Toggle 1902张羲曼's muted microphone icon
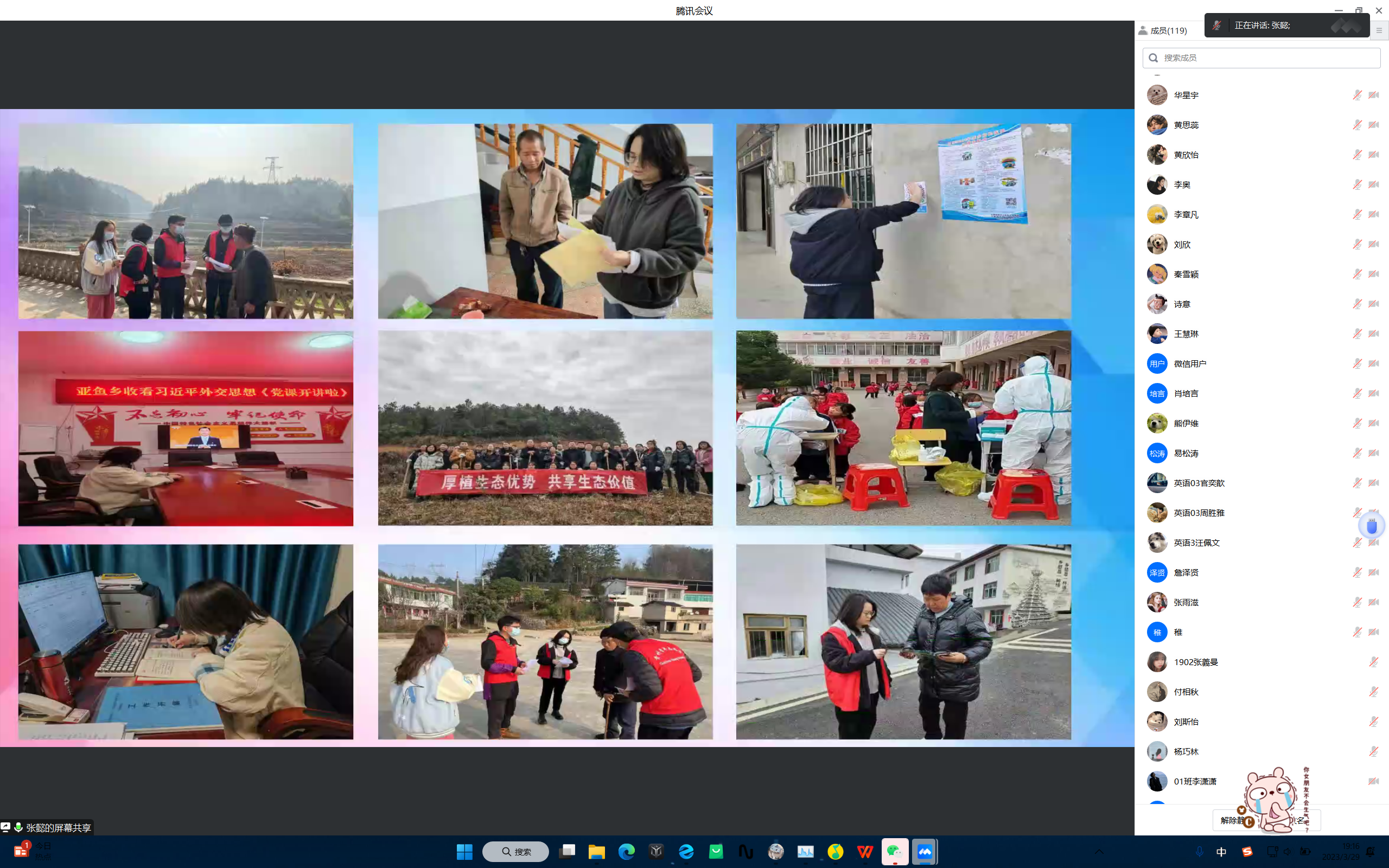The width and height of the screenshot is (1389, 868). click(x=1373, y=662)
